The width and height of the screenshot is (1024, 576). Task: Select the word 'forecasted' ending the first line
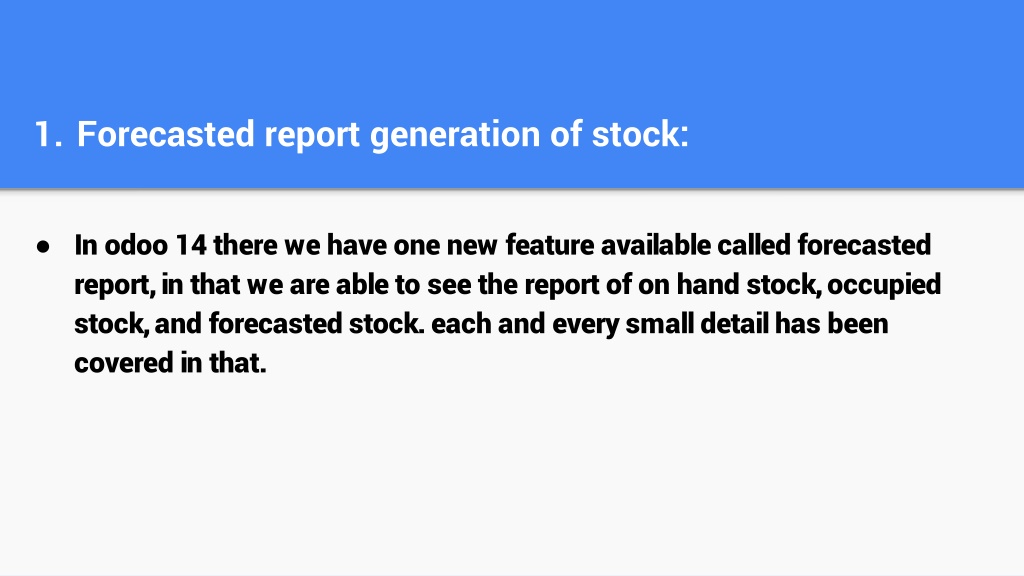[x=863, y=245]
